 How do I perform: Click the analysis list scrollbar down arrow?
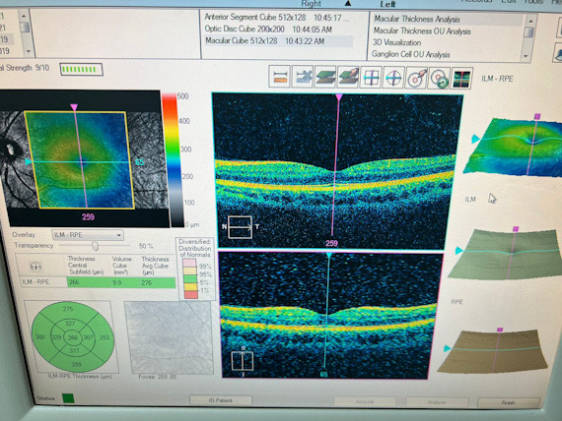point(526,56)
